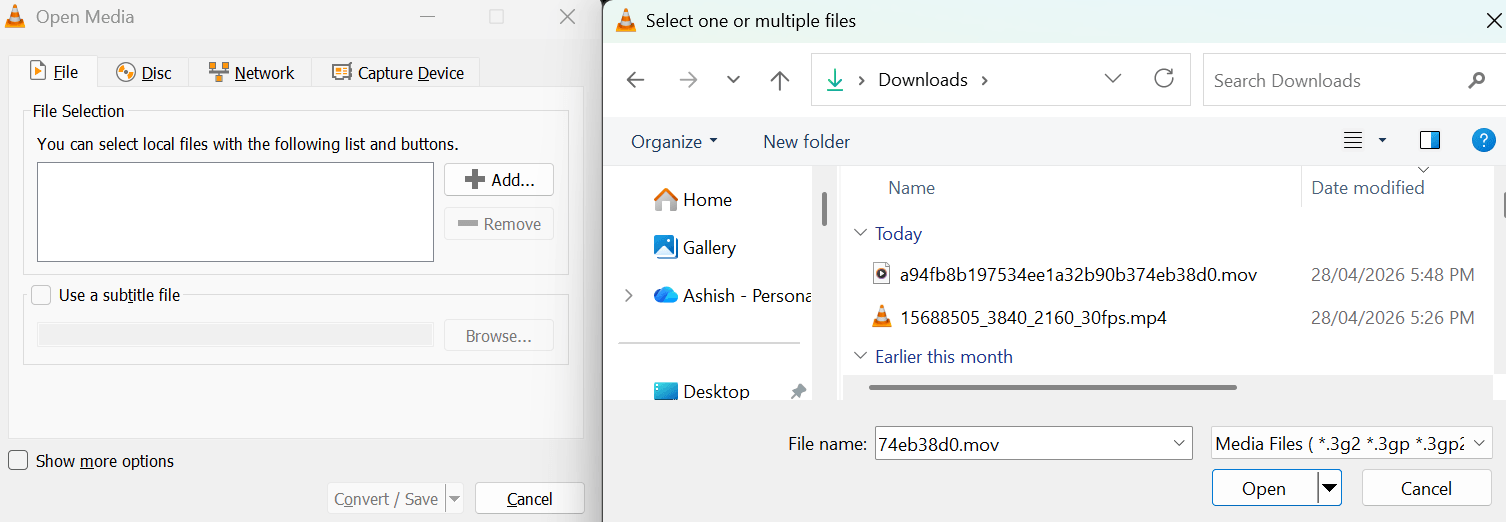Expand the Ashish - Personal tree node
Viewport: 1506px width, 522px height.
628,296
